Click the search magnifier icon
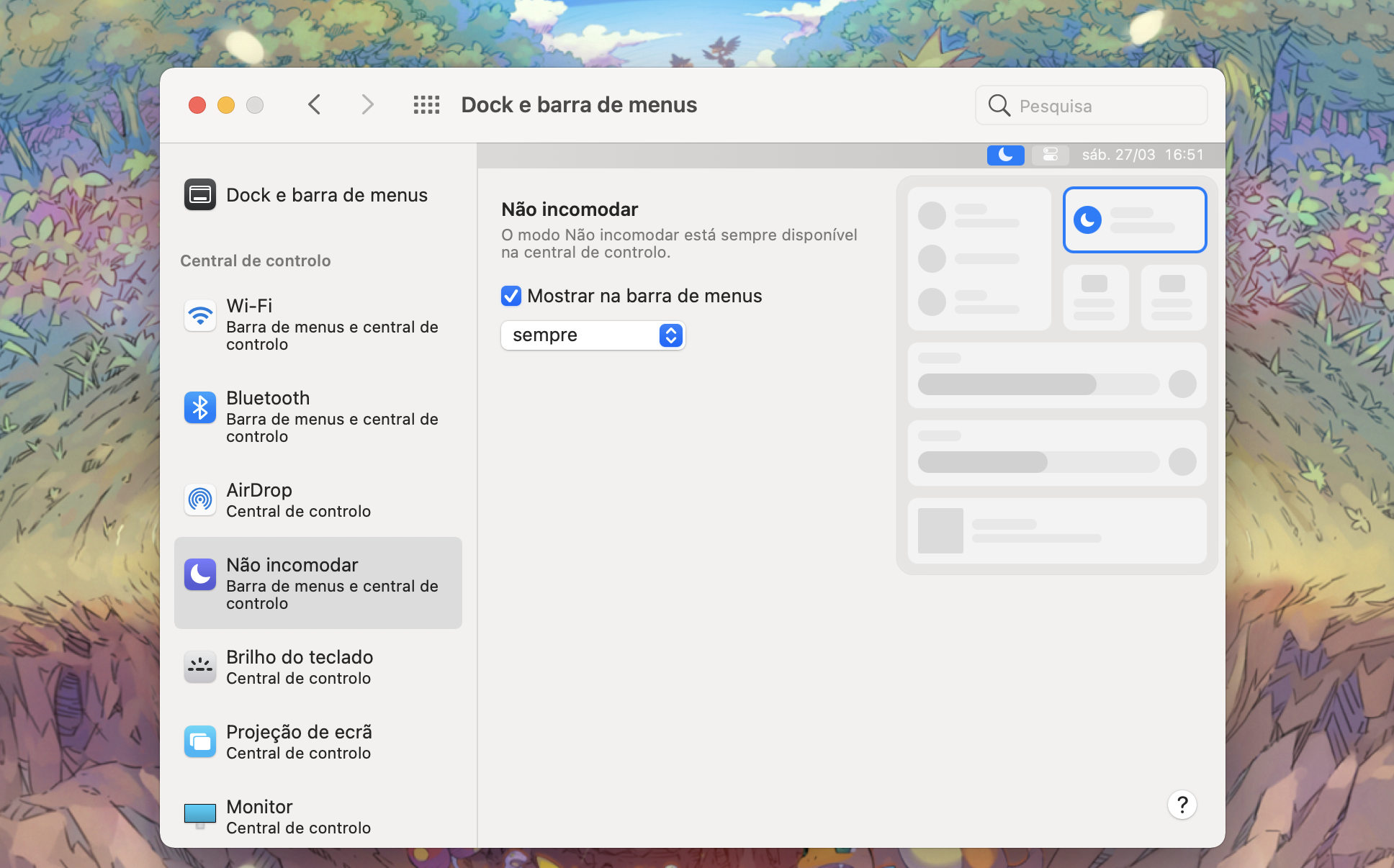 point(999,106)
